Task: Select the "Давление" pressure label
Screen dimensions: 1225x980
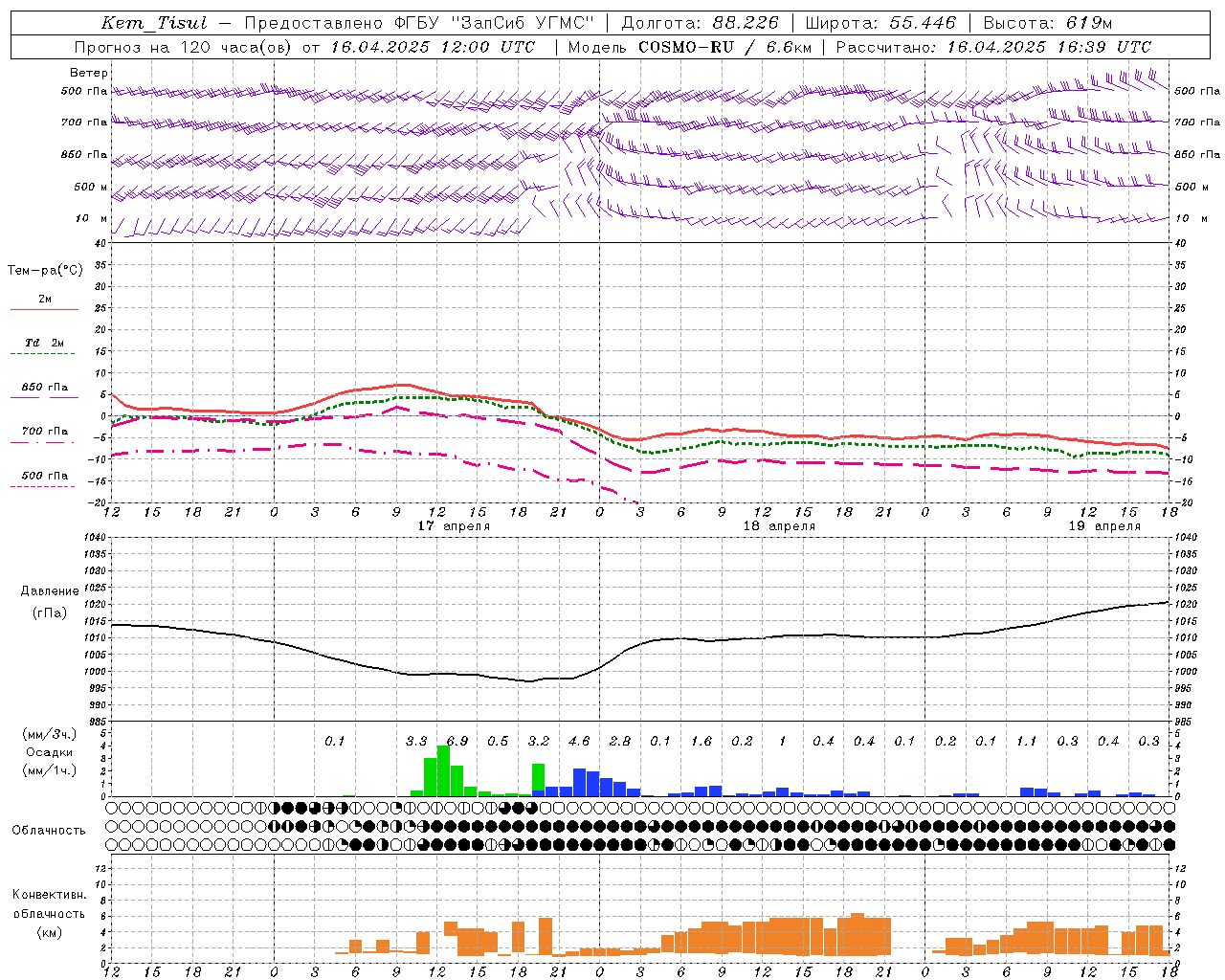Action: tap(50, 591)
